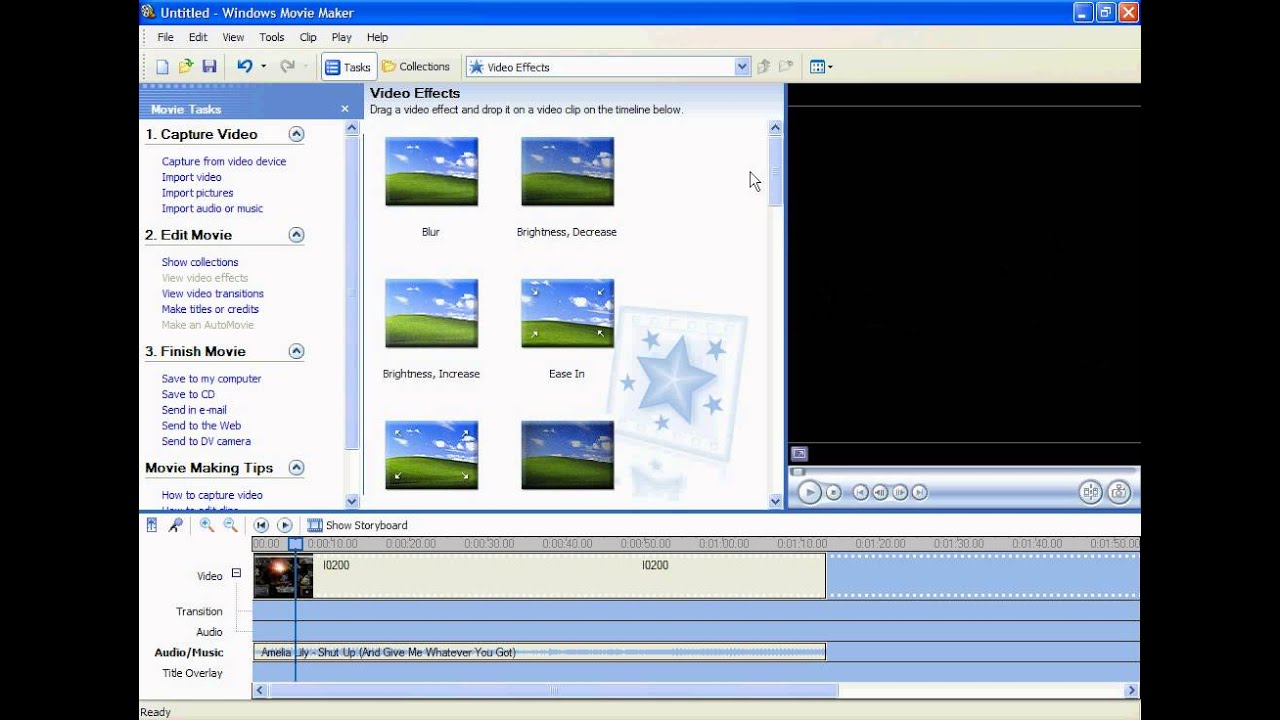Click Import audio or music link

[212, 208]
